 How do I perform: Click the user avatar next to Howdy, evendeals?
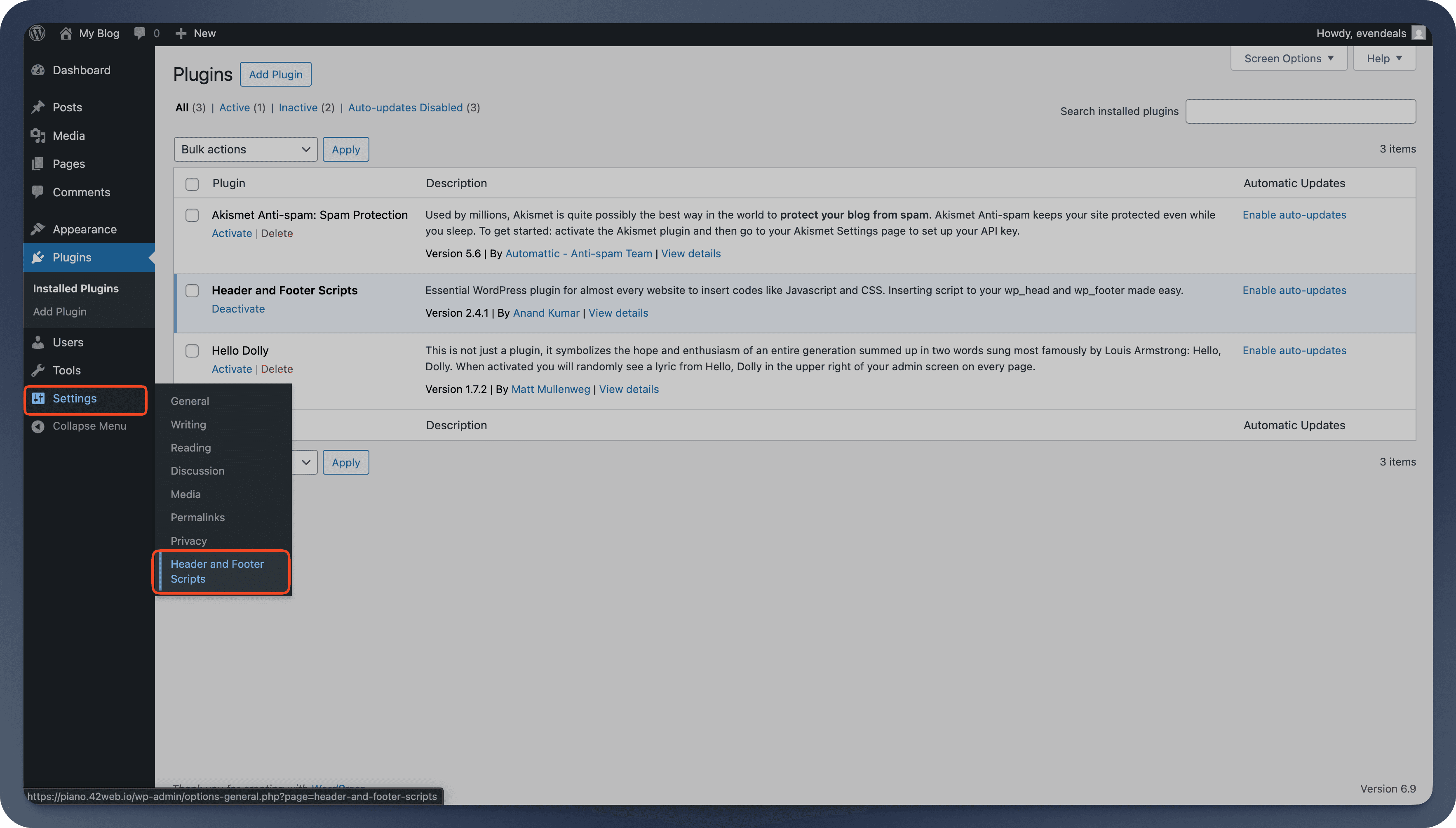(x=1418, y=33)
